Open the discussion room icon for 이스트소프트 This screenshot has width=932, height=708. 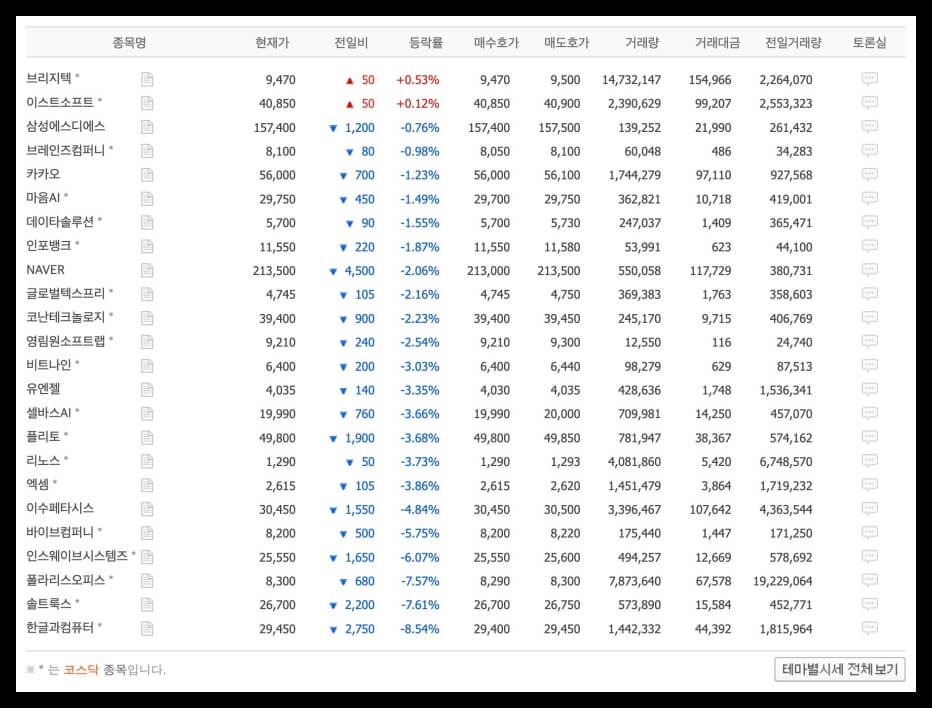tap(870, 103)
